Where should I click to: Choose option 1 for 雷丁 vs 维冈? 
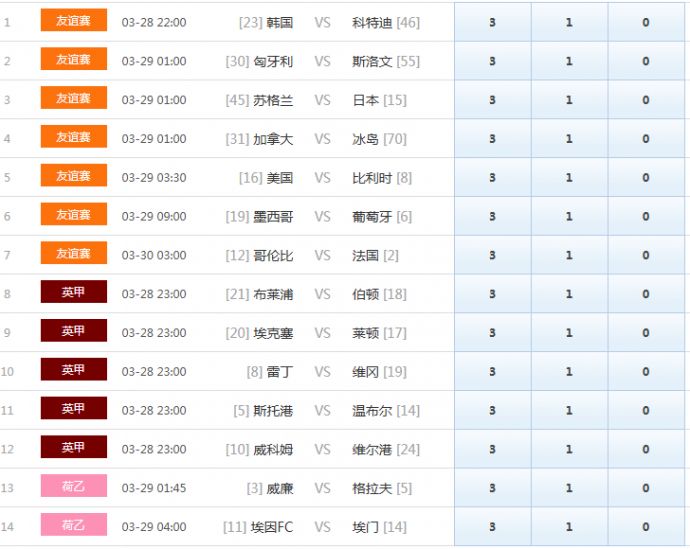569,372
